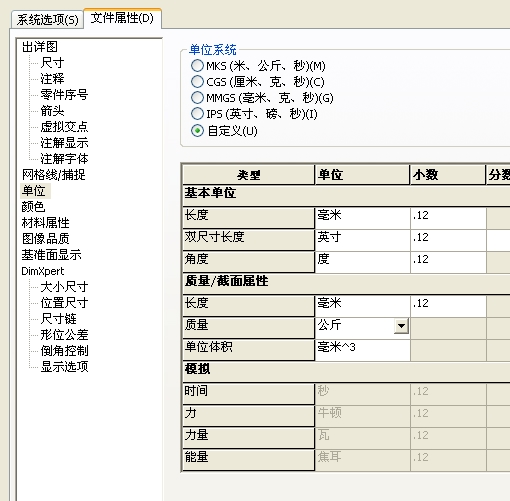
Task: Select 基准面显示 item
Action: tap(51, 255)
